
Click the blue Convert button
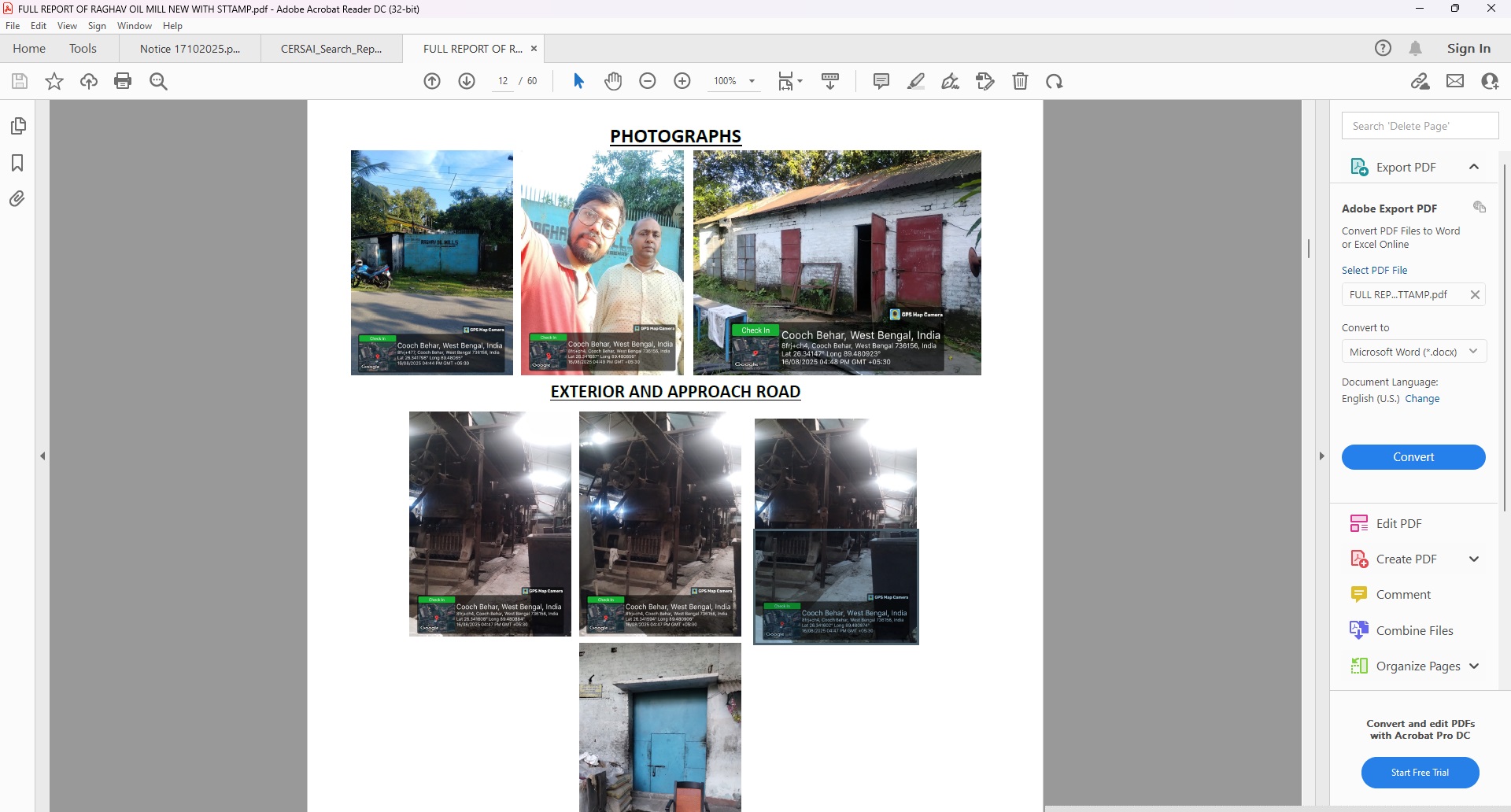pyautogui.click(x=1413, y=457)
